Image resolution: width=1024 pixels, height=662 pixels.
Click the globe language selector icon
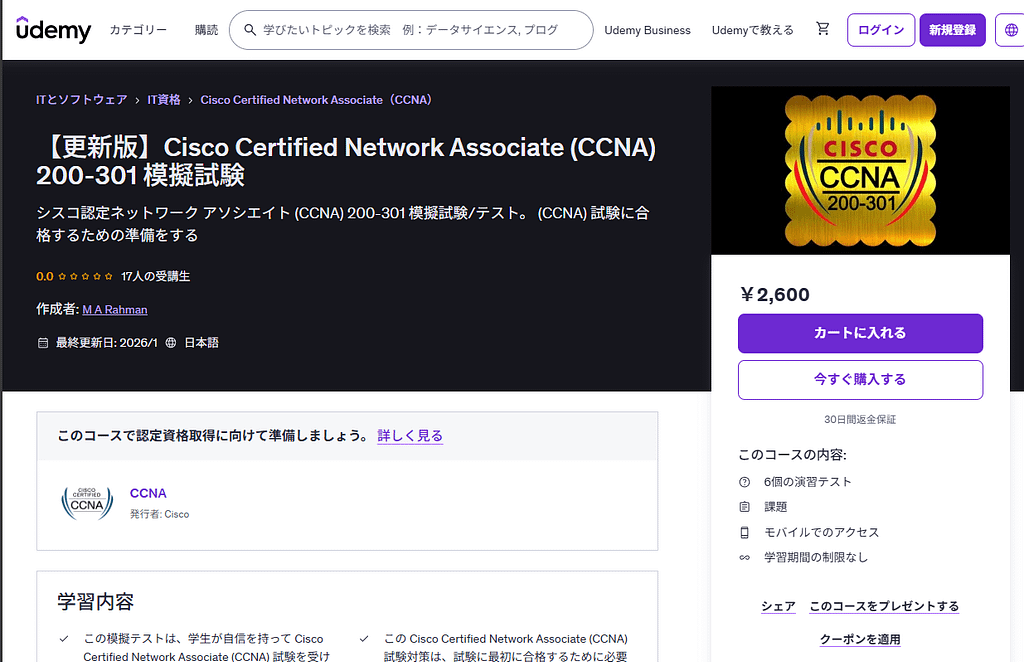click(x=1010, y=30)
